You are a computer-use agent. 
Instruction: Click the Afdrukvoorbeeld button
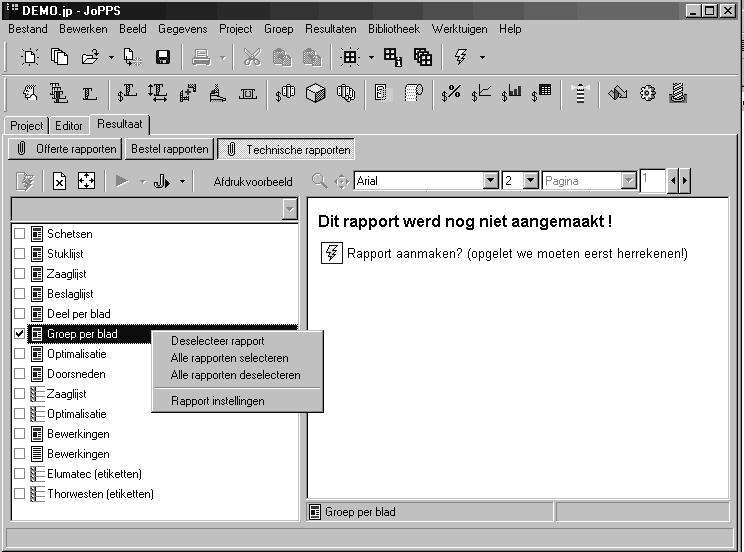click(253, 182)
